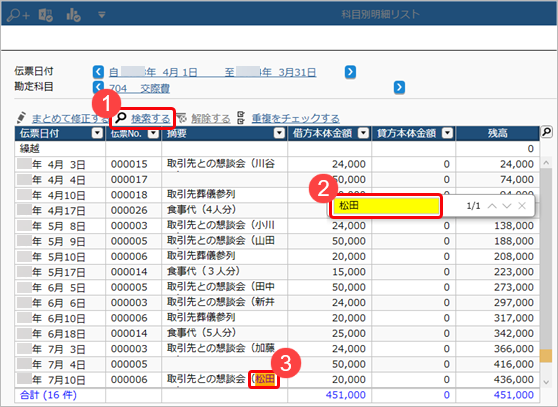Select voucher number 000018 cell
The width and height of the screenshot is (558, 407).
coord(133,195)
